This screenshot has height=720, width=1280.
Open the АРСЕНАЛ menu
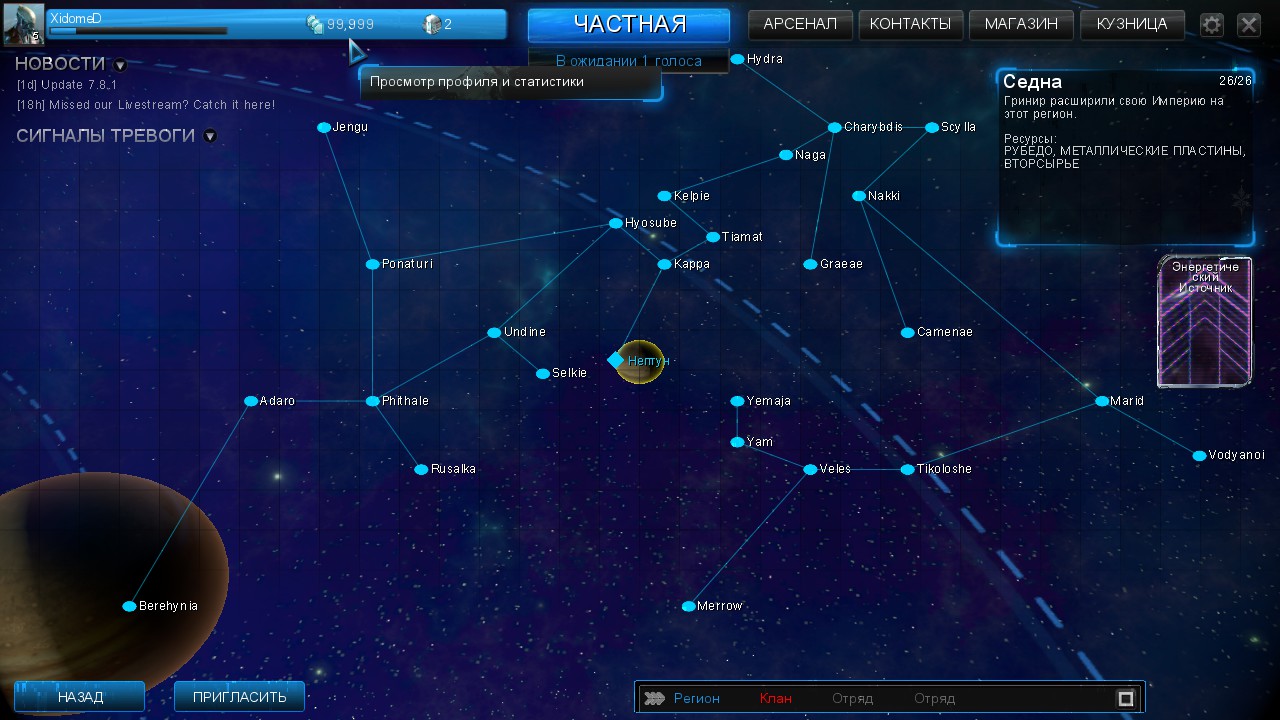(800, 25)
